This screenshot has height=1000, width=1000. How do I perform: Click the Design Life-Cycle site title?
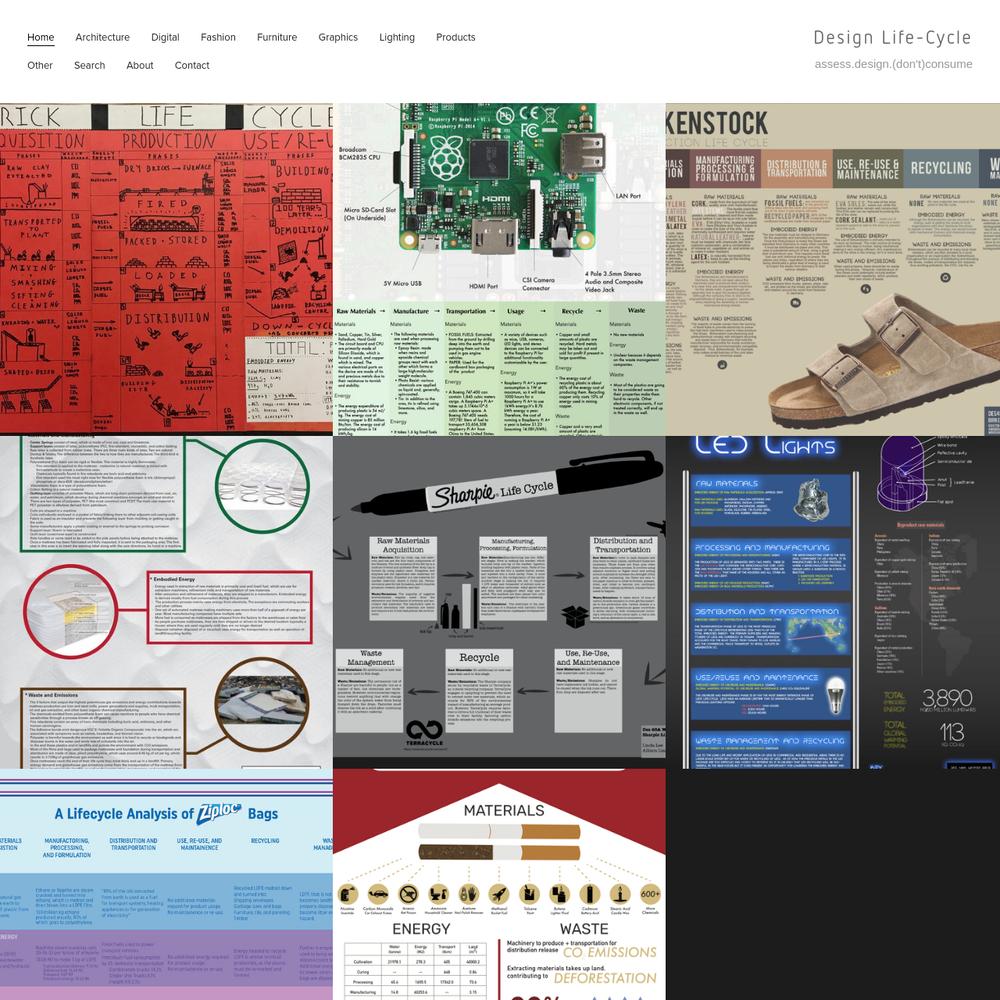(x=892, y=38)
